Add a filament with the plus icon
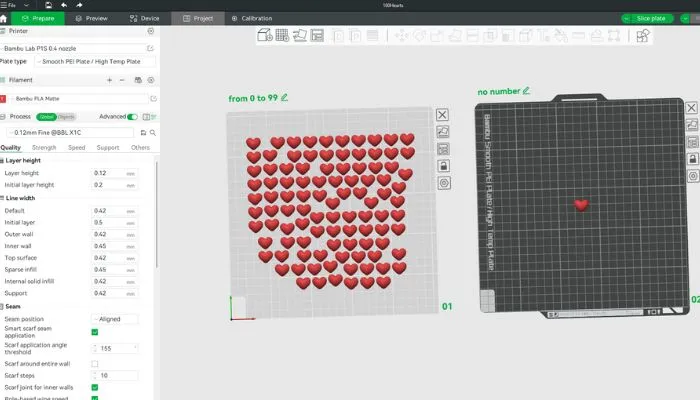The height and width of the screenshot is (400, 700). click(109, 79)
